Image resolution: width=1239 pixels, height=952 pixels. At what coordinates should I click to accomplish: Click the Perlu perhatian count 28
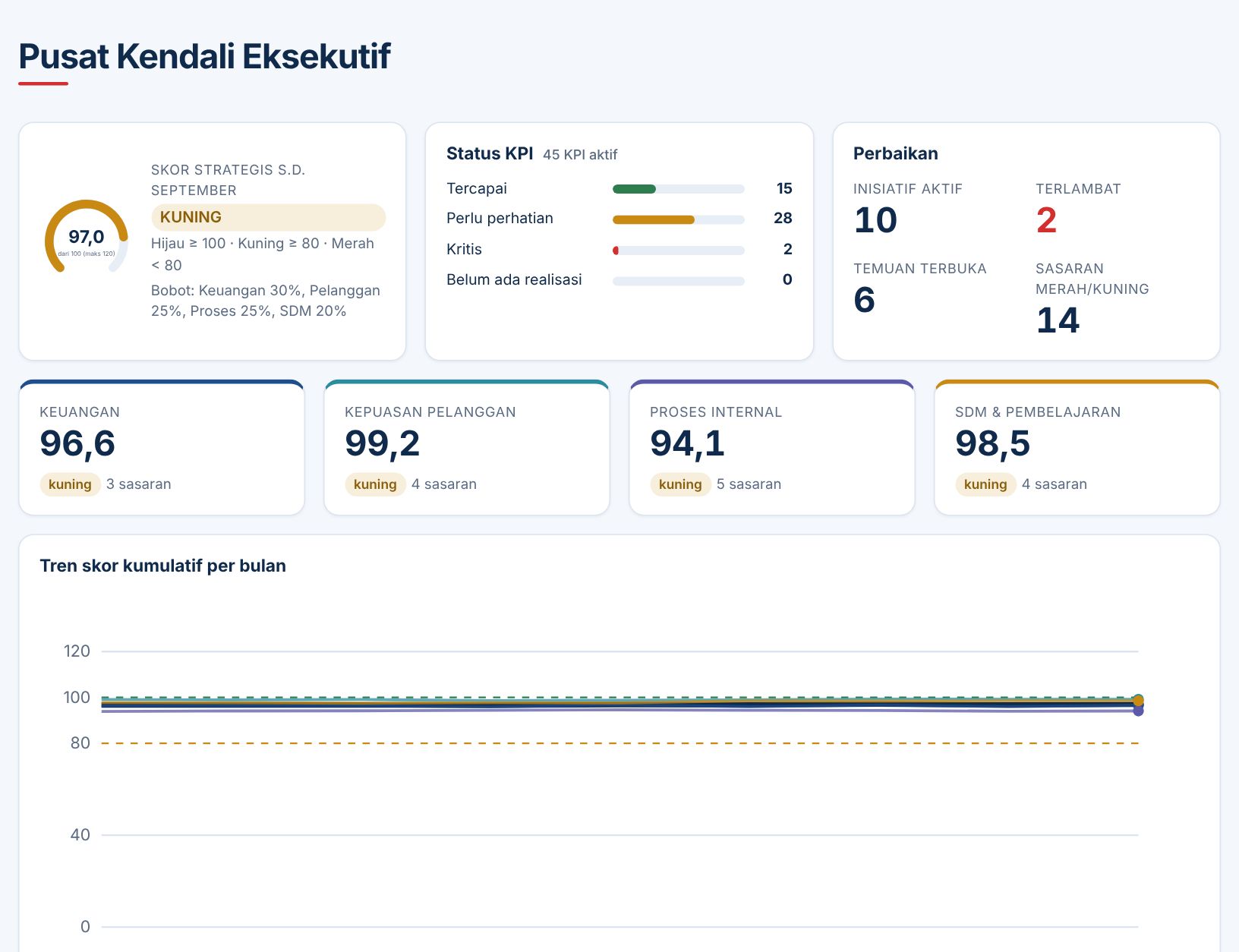tap(783, 218)
